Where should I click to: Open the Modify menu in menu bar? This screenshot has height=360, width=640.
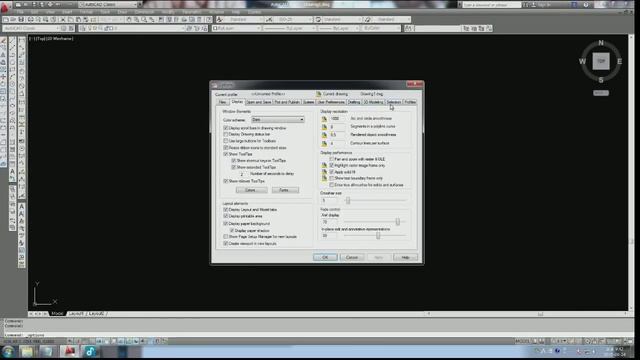click(x=168, y=12)
